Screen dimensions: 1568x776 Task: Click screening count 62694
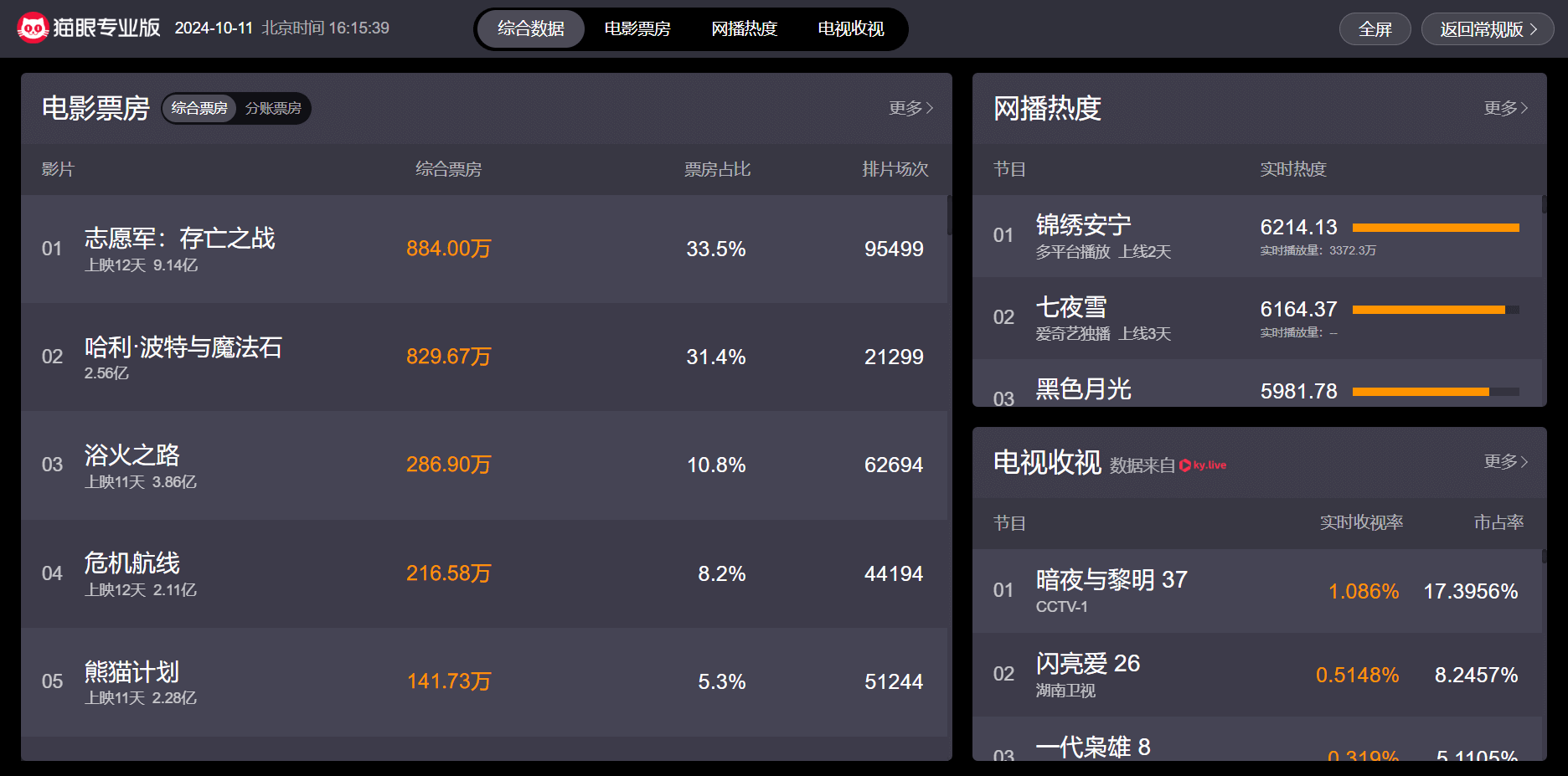894,465
